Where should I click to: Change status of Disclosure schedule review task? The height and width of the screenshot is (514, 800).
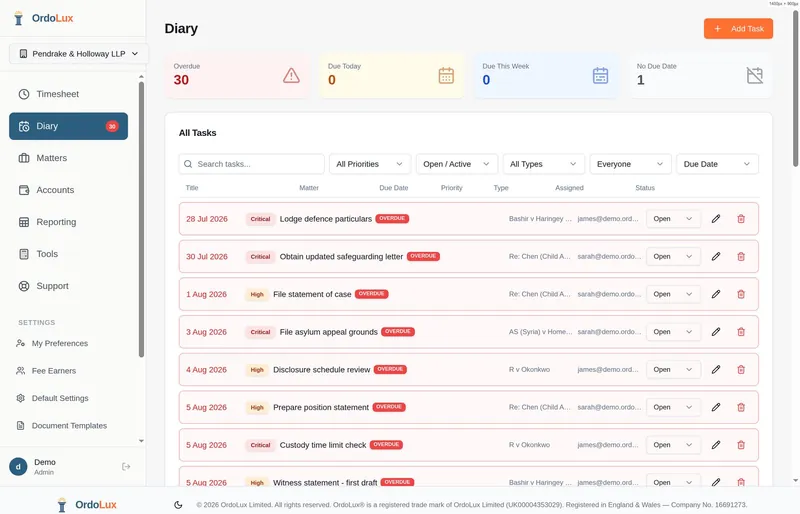673,370
